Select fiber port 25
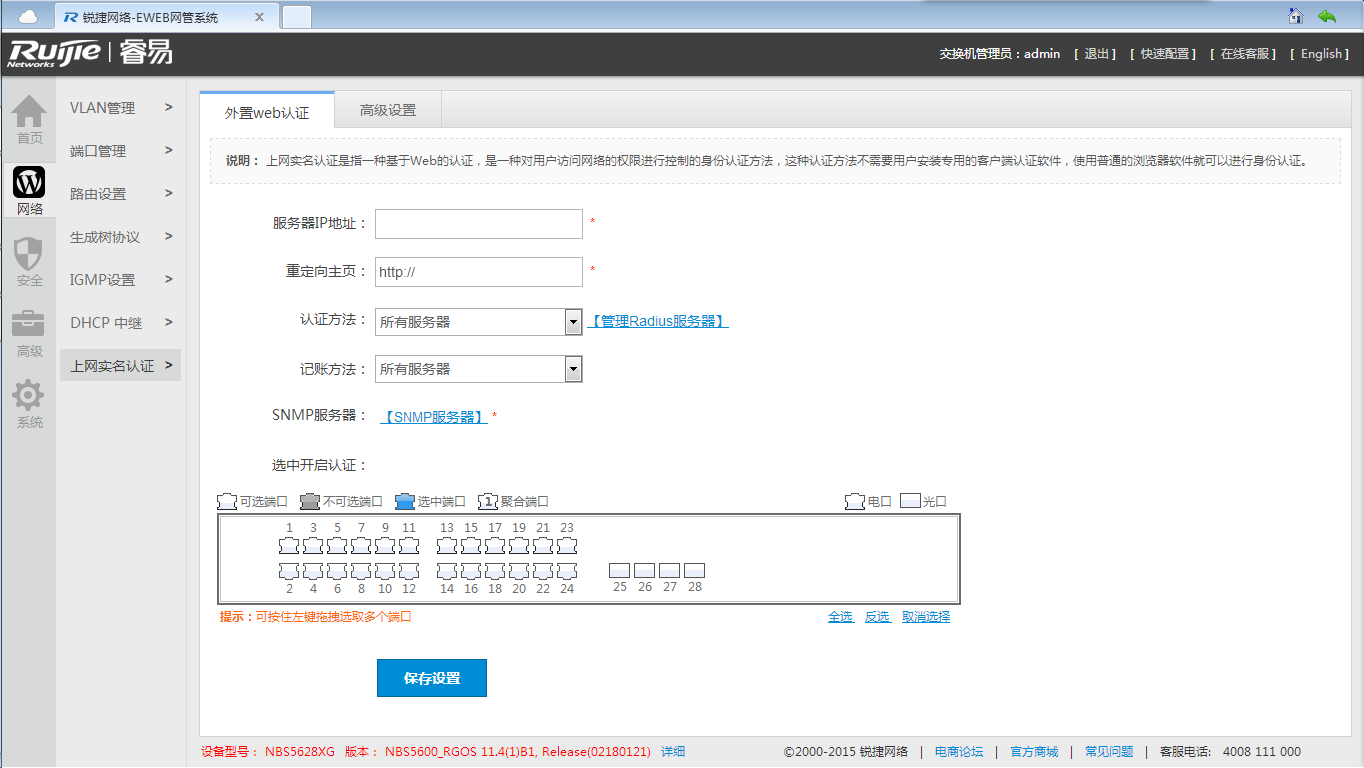The image size is (1364, 768). [x=620, y=570]
